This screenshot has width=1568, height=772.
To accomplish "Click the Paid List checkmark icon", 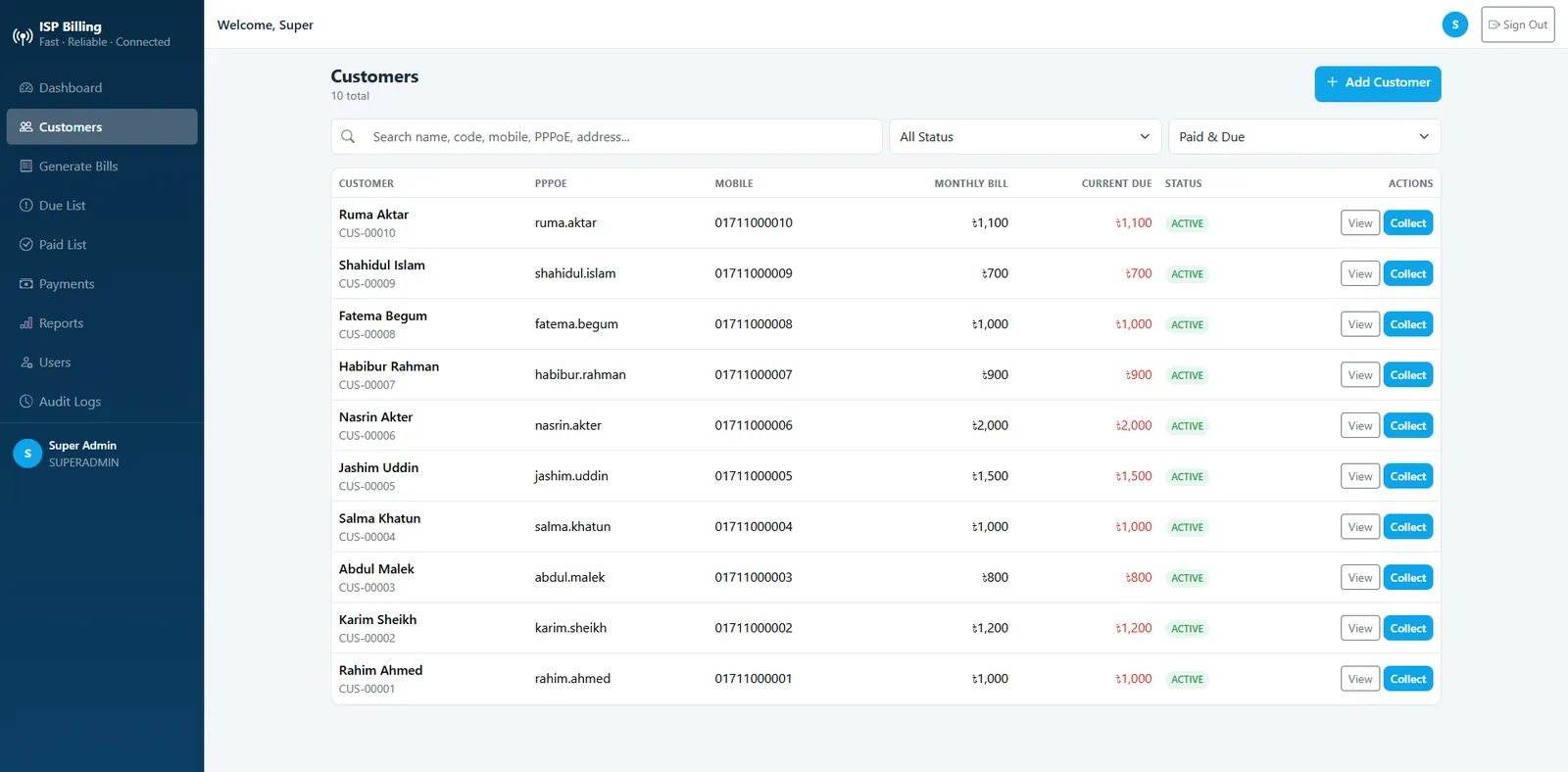I will 26,245.
